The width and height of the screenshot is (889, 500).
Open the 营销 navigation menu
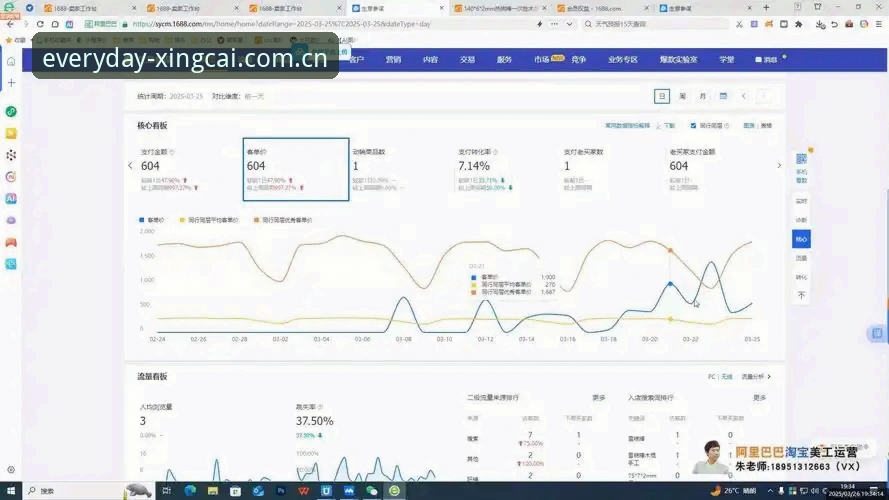pos(393,60)
